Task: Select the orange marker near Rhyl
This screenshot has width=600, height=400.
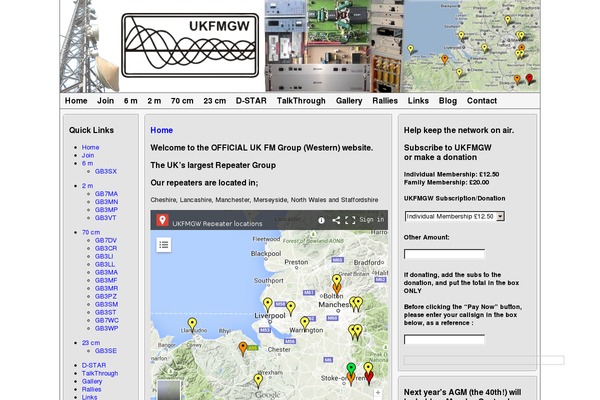Action: tap(243, 349)
